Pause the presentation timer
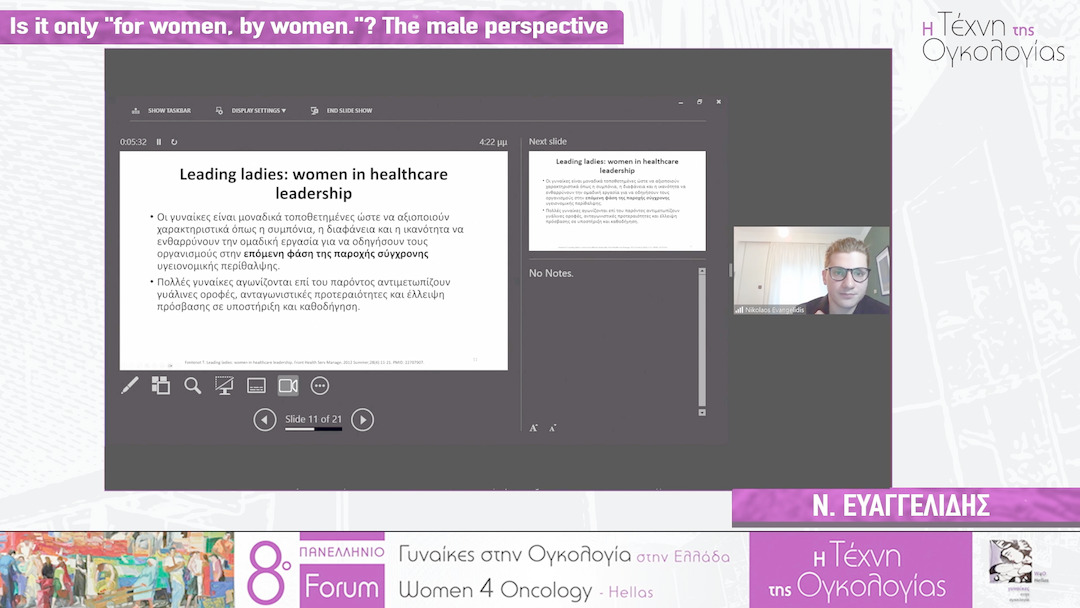 [158, 141]
